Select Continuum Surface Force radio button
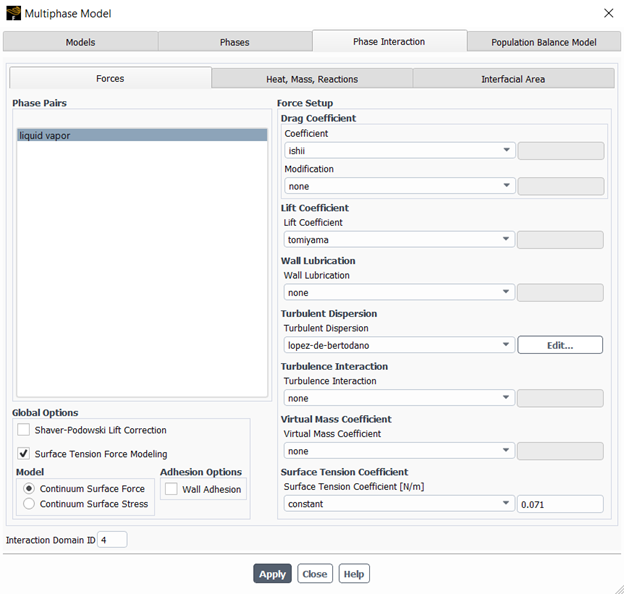 pos(29,488)
